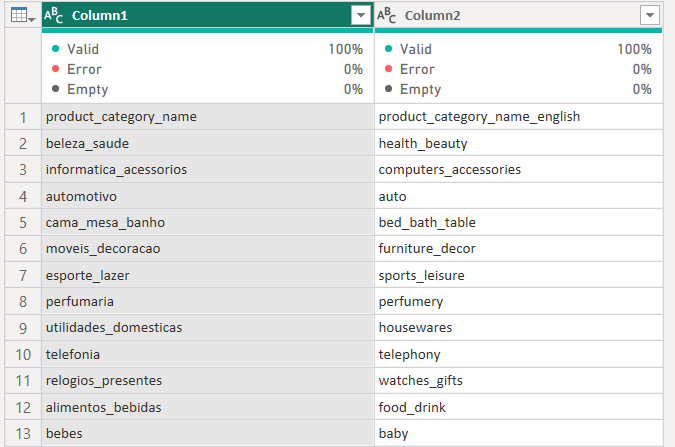Click Column2 Empty quality label
This screenshot has height=447, width=675.
[420, 89]
